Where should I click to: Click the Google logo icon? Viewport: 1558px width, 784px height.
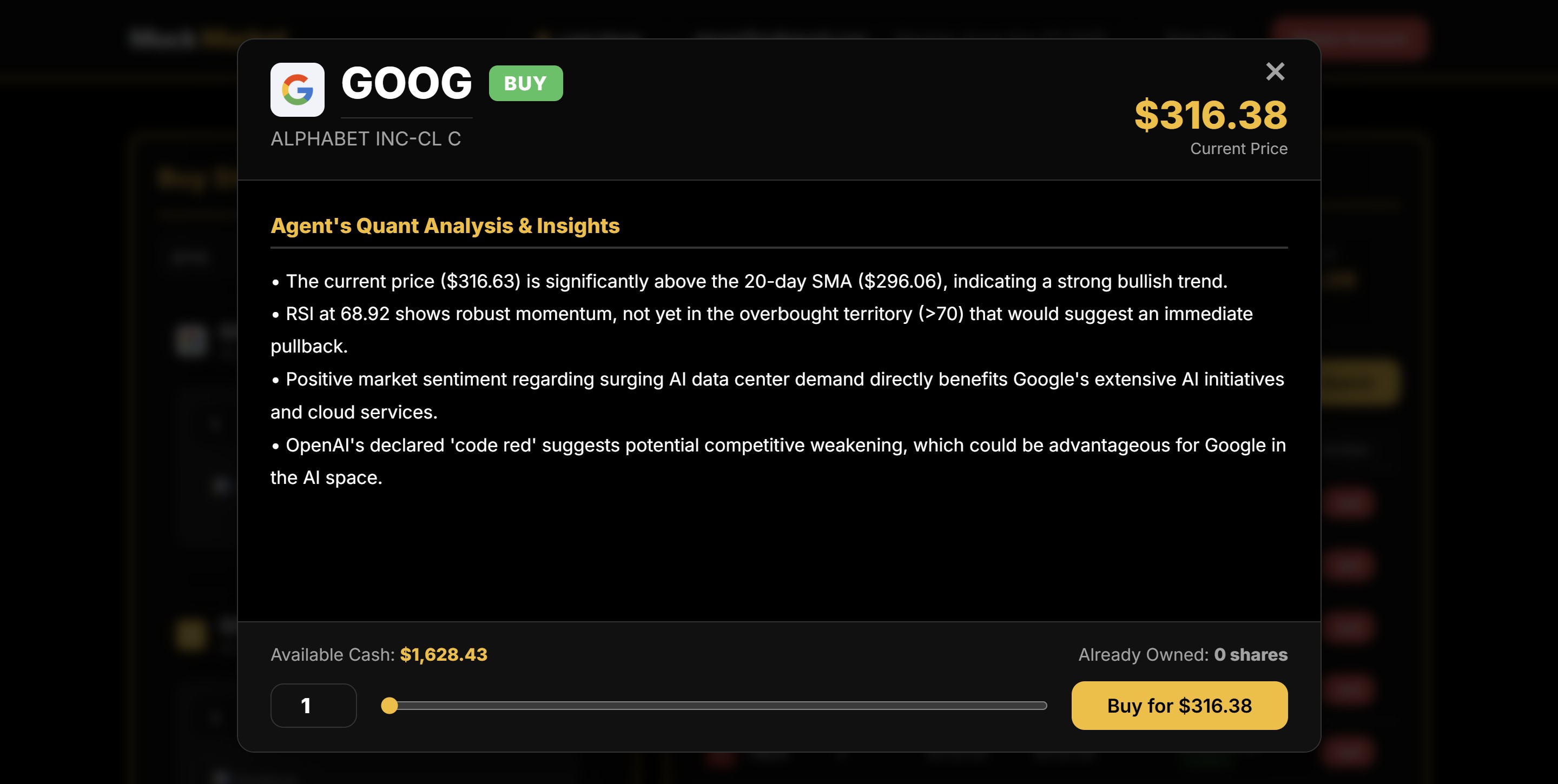tap(297, 89)
